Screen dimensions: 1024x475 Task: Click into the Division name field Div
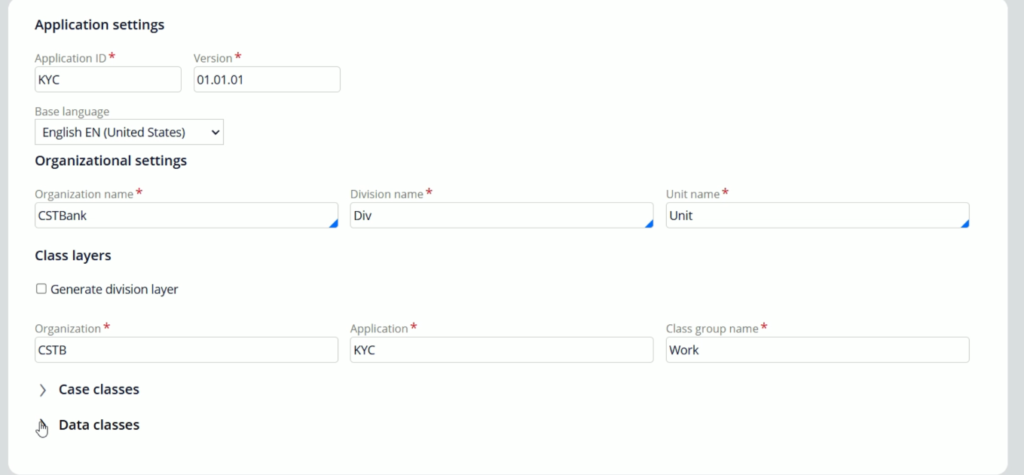pos(502,215)
